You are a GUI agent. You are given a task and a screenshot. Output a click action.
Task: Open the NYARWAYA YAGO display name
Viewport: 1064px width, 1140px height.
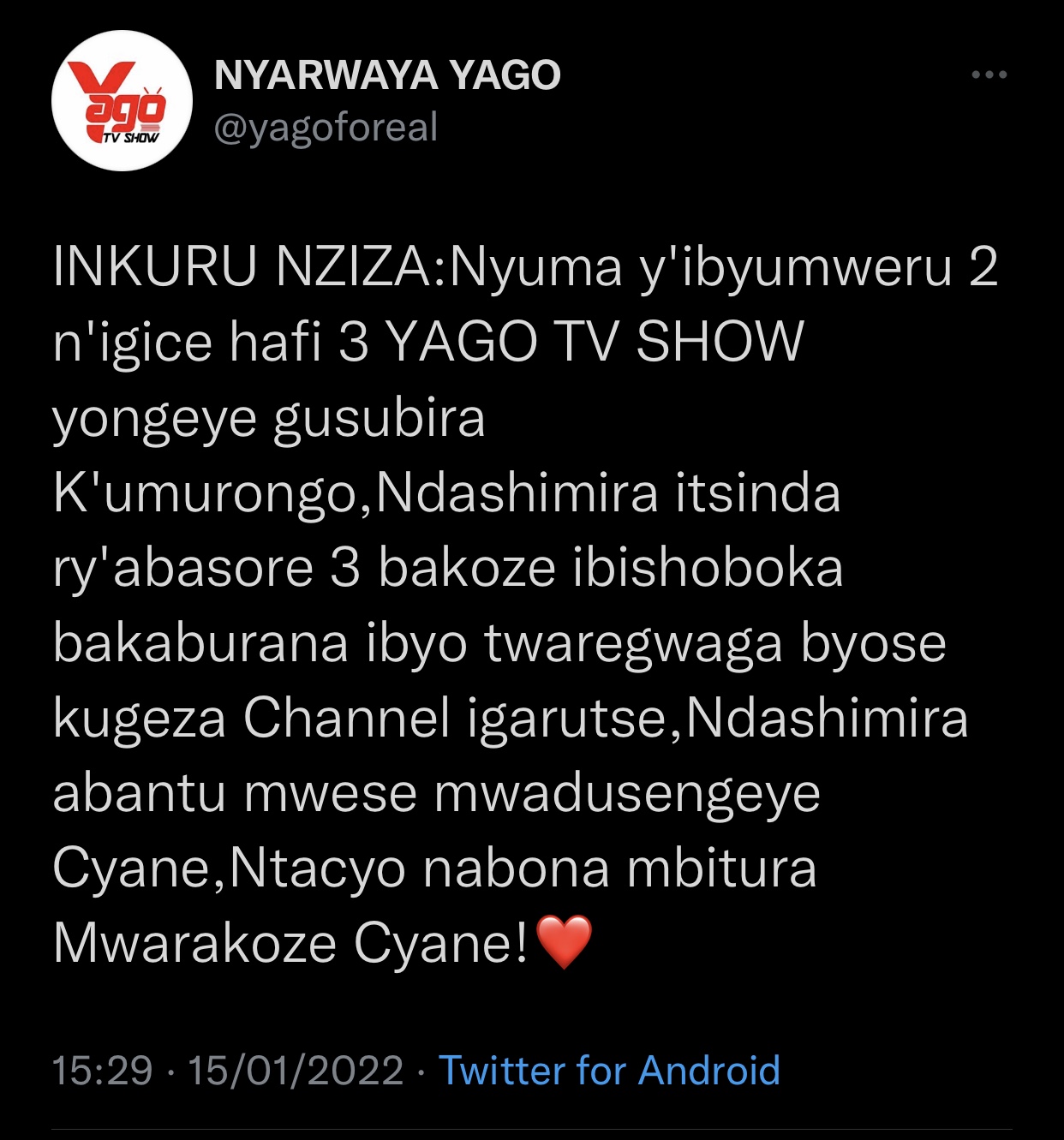point(387,75)
